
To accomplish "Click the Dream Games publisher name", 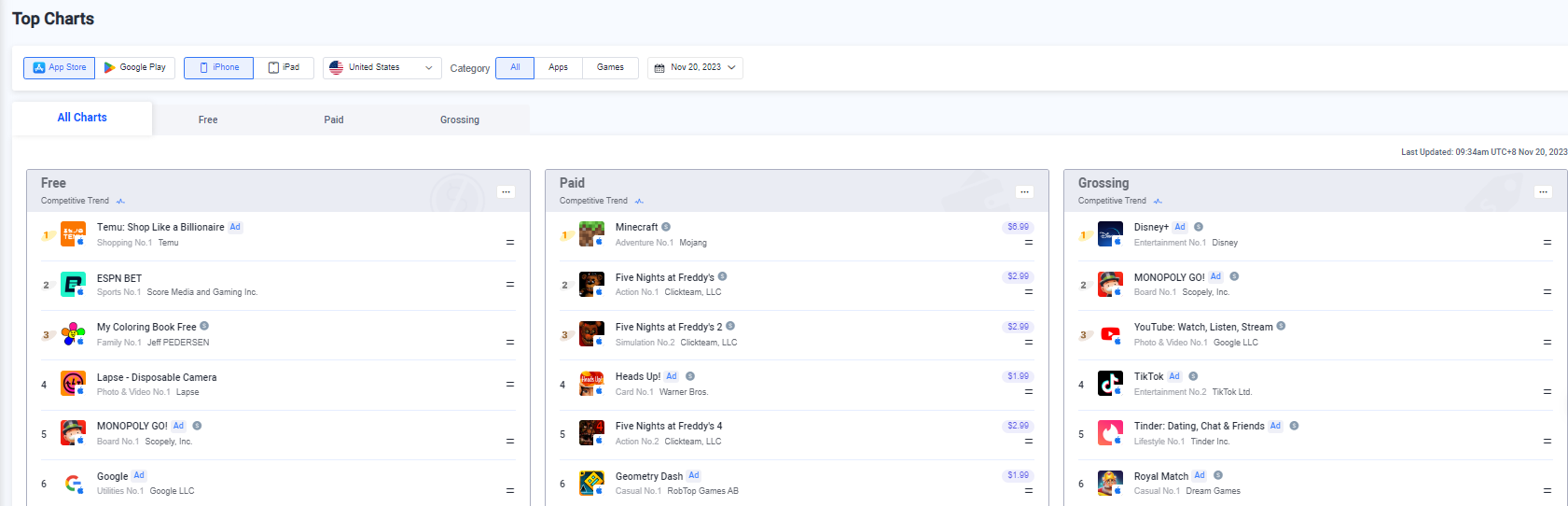I will click(1213, 491).
